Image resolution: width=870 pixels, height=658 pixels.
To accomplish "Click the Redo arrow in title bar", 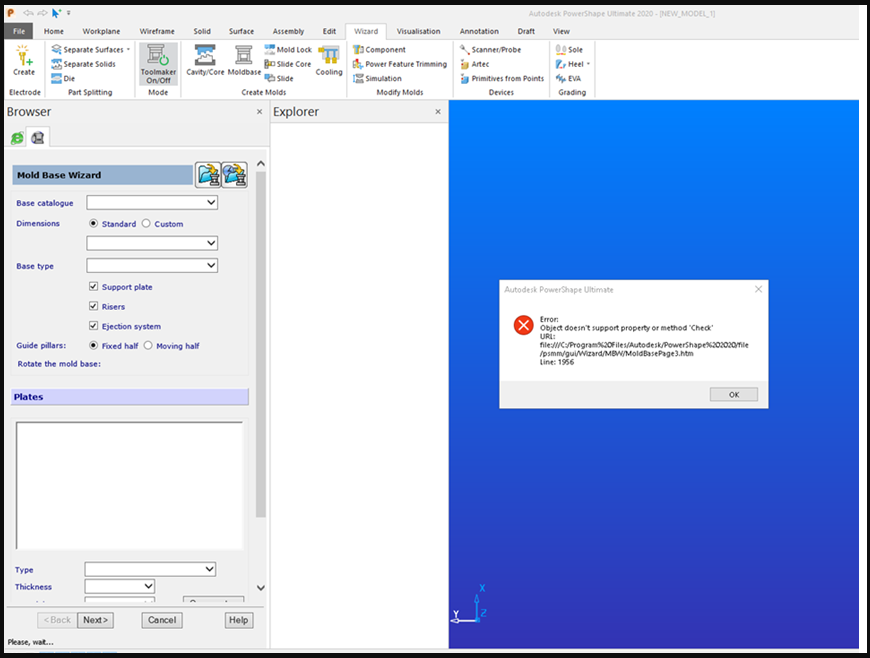I will pos(42,13).
